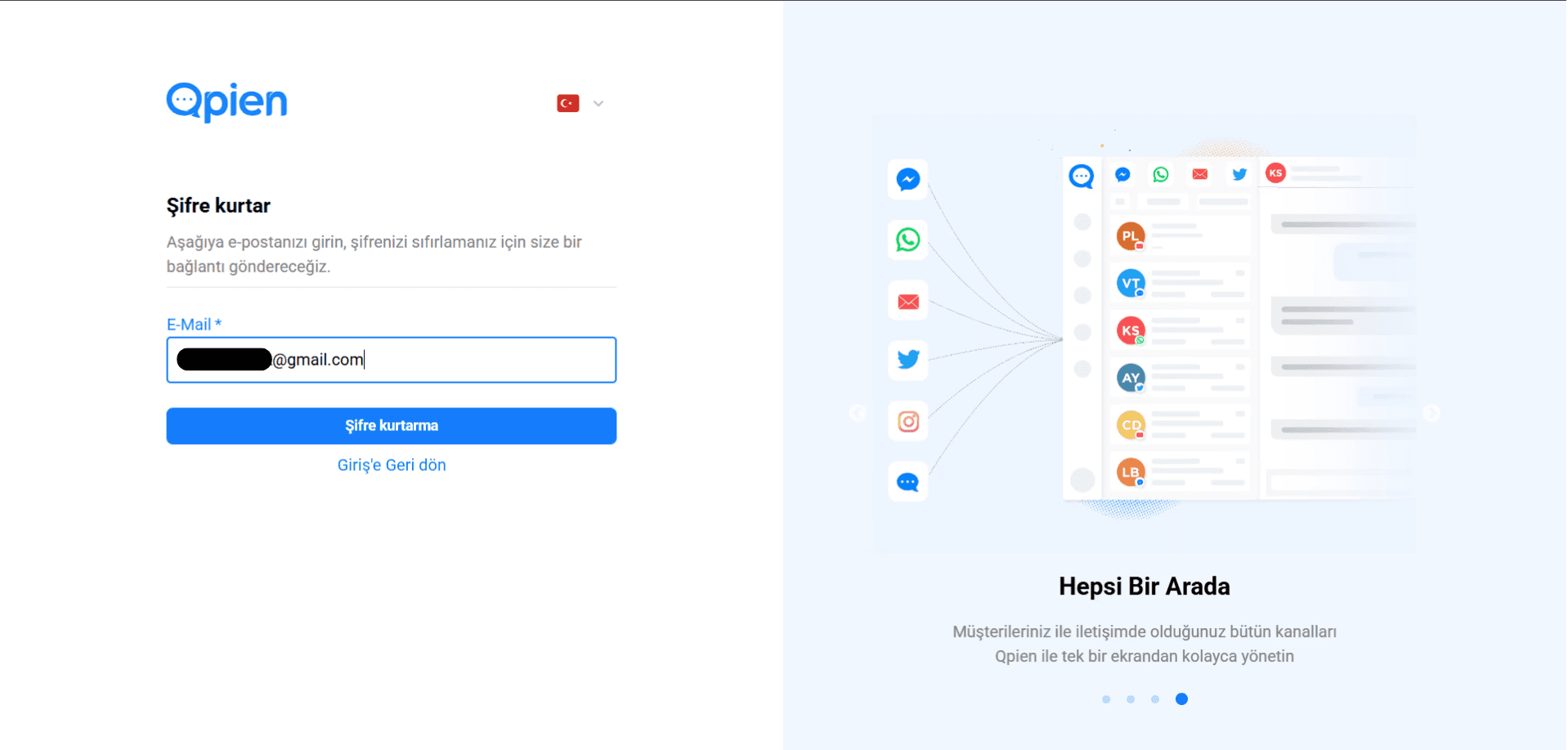Select the WhatsApp channel icon on the left
Viewport: 1568px width, 750px height.
click(908, 240)
